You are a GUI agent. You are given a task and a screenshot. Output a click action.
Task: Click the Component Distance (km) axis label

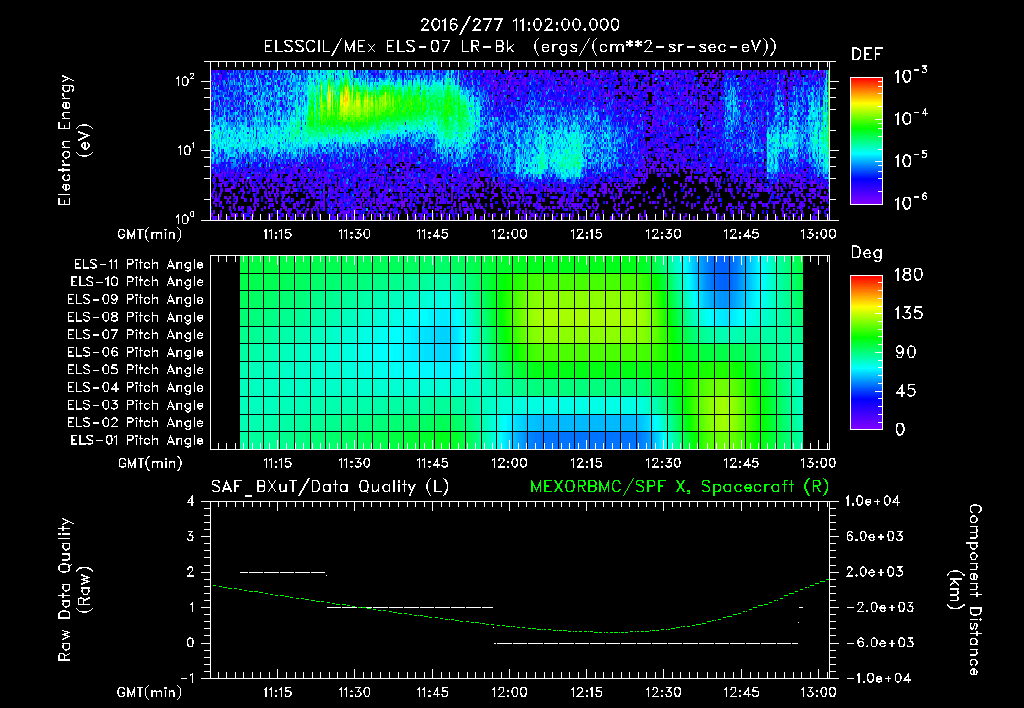pyautogui.click(x=964, y=589)
